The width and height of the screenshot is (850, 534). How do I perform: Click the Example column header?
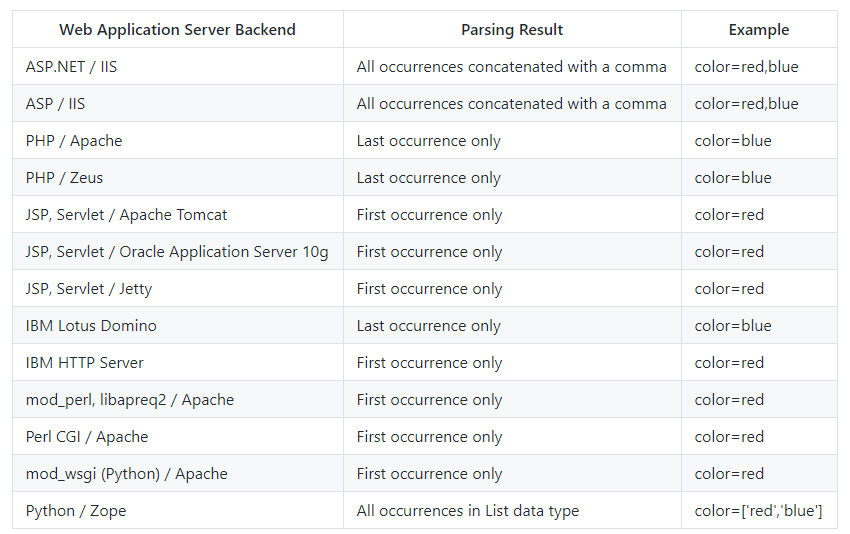[759, 29]
